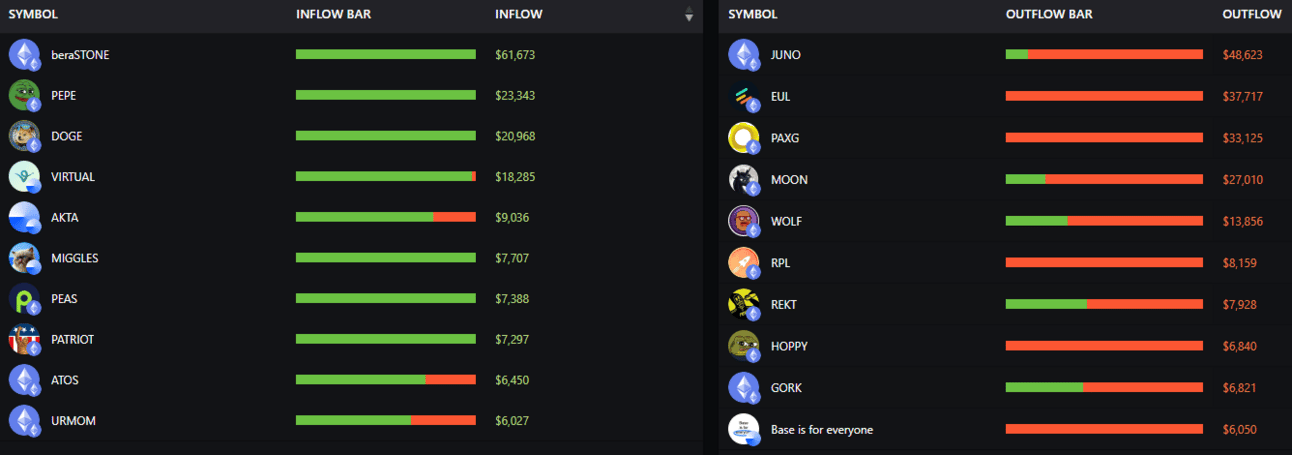The width and height of the screenshot is (1292, 455).
Task: Open the PEPE symbol name
Action: pos(64,95)
